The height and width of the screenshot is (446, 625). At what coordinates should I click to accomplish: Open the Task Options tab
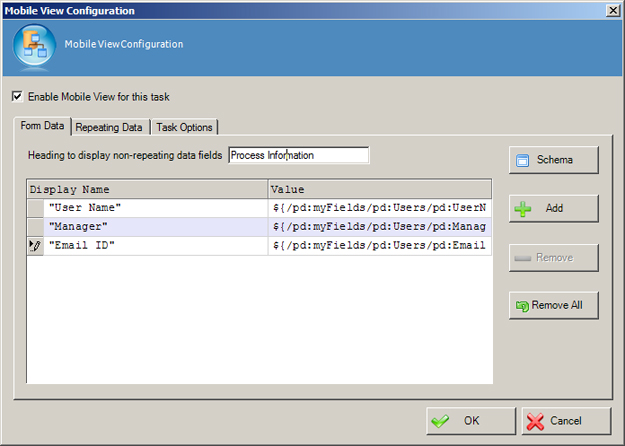click(184, 127)
